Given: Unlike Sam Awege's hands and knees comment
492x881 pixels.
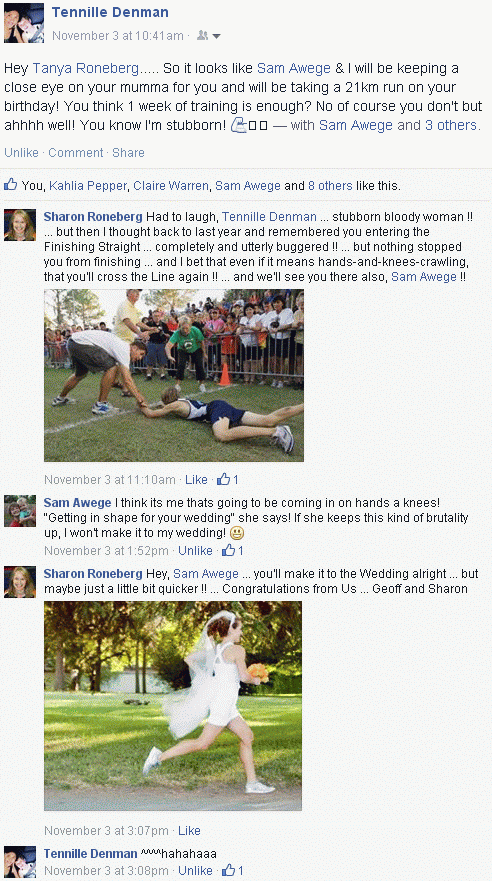Looking at the screenshot, I should (195, 551).
